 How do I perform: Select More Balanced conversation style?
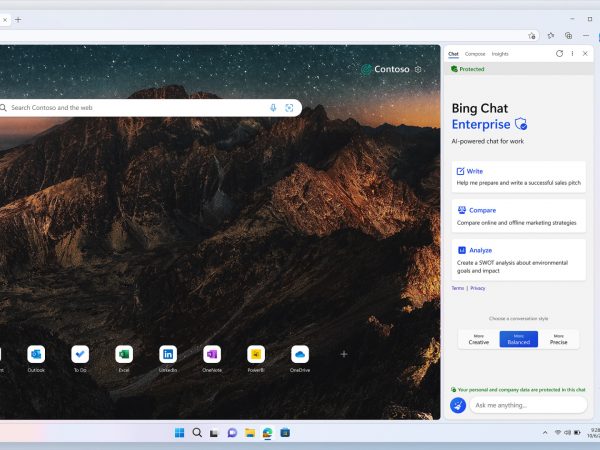[x=518, y=339]
